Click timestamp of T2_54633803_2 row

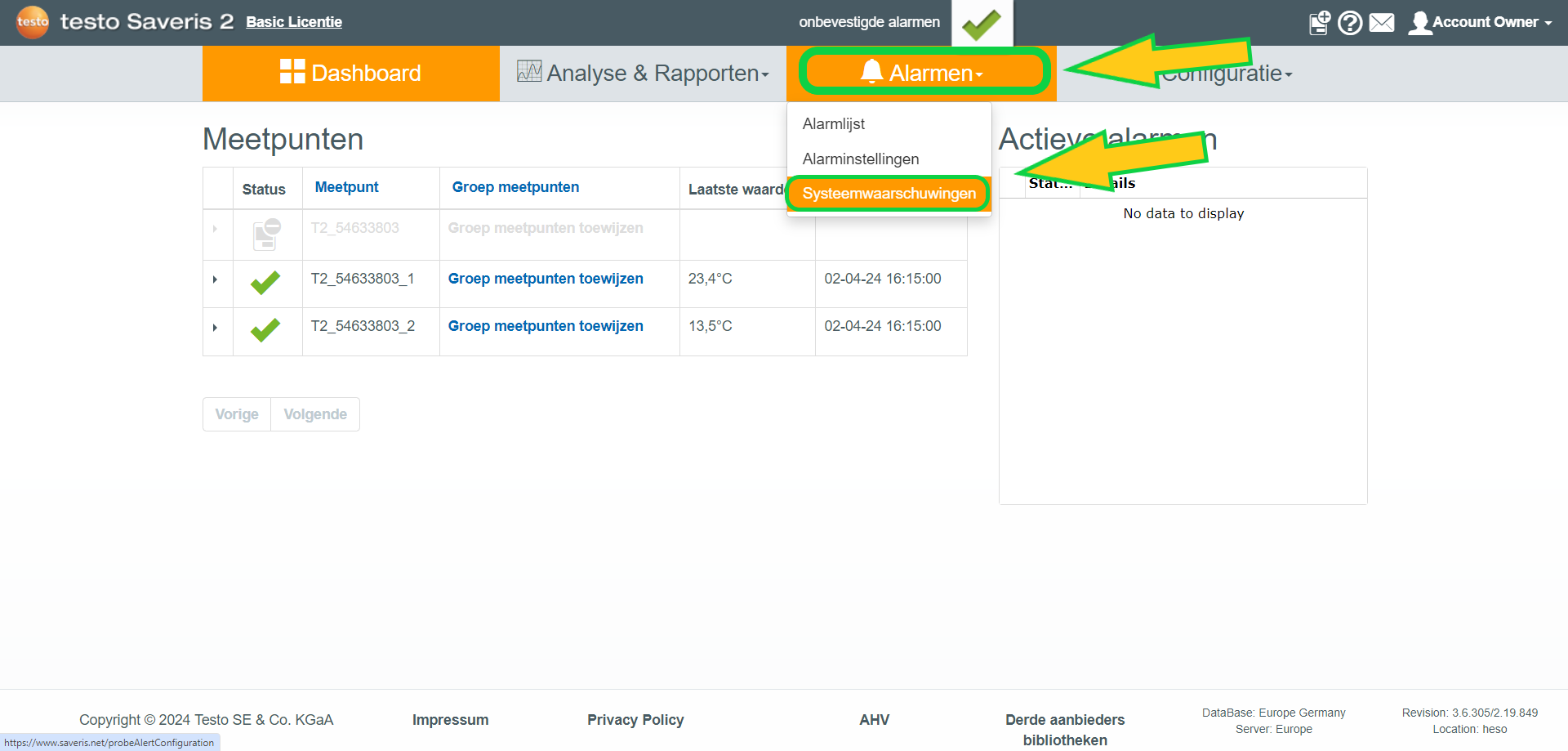click(883, 326)
